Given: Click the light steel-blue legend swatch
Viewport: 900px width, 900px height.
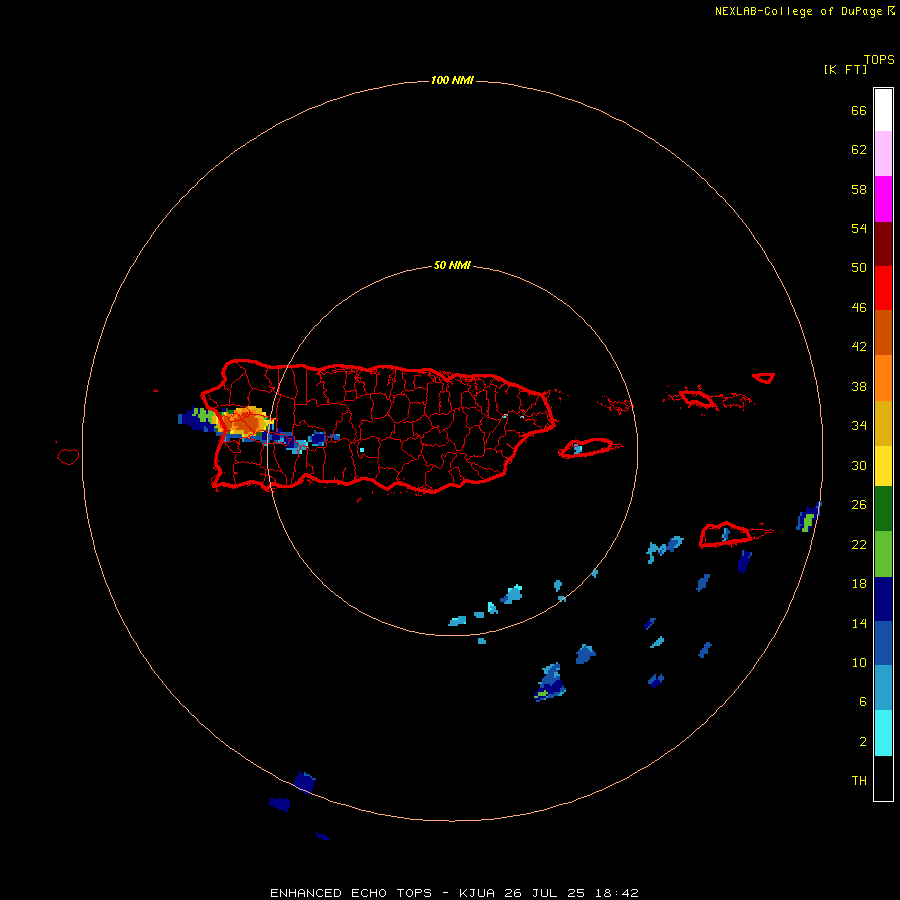Looking at the screenshot, I should (x=883, y=687).
